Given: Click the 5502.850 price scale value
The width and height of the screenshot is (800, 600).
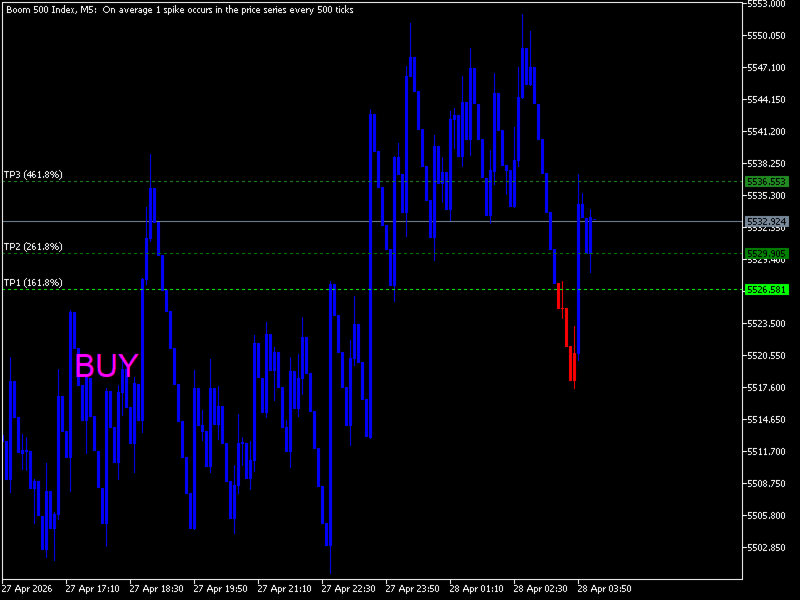Looking at the screenshot, I should (766, 547).
